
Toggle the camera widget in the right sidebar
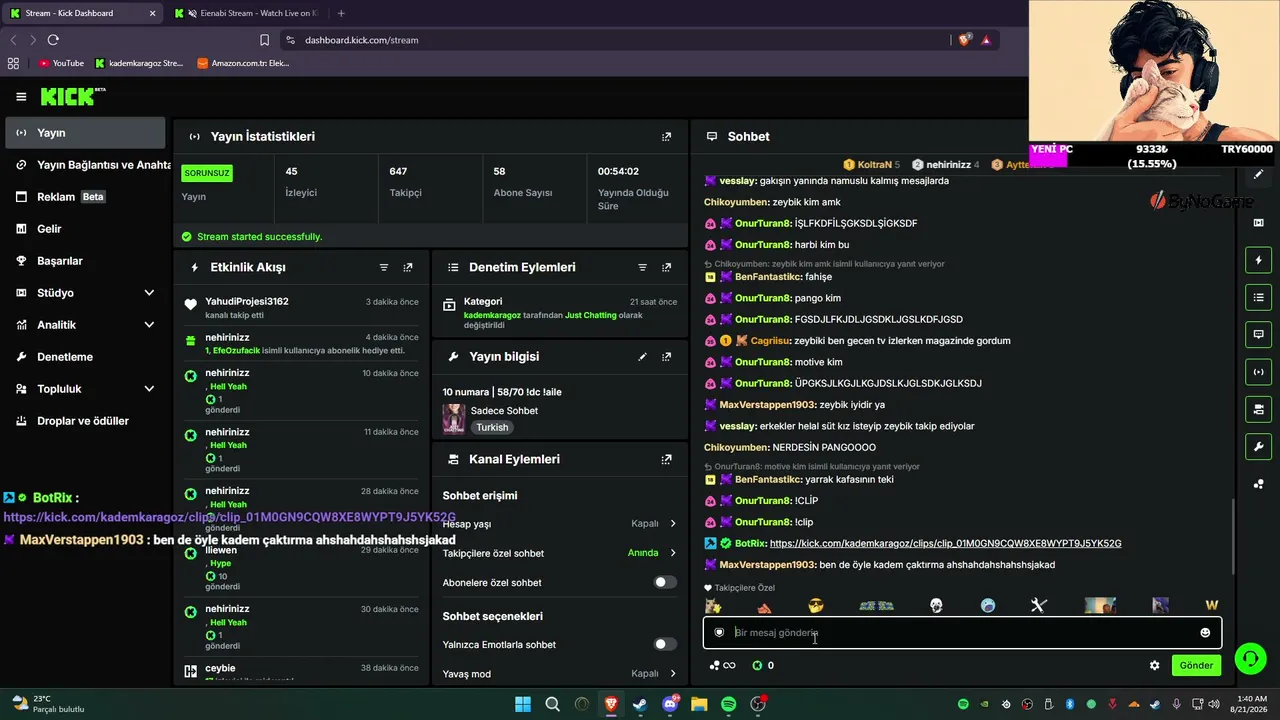pos(1258,409)
